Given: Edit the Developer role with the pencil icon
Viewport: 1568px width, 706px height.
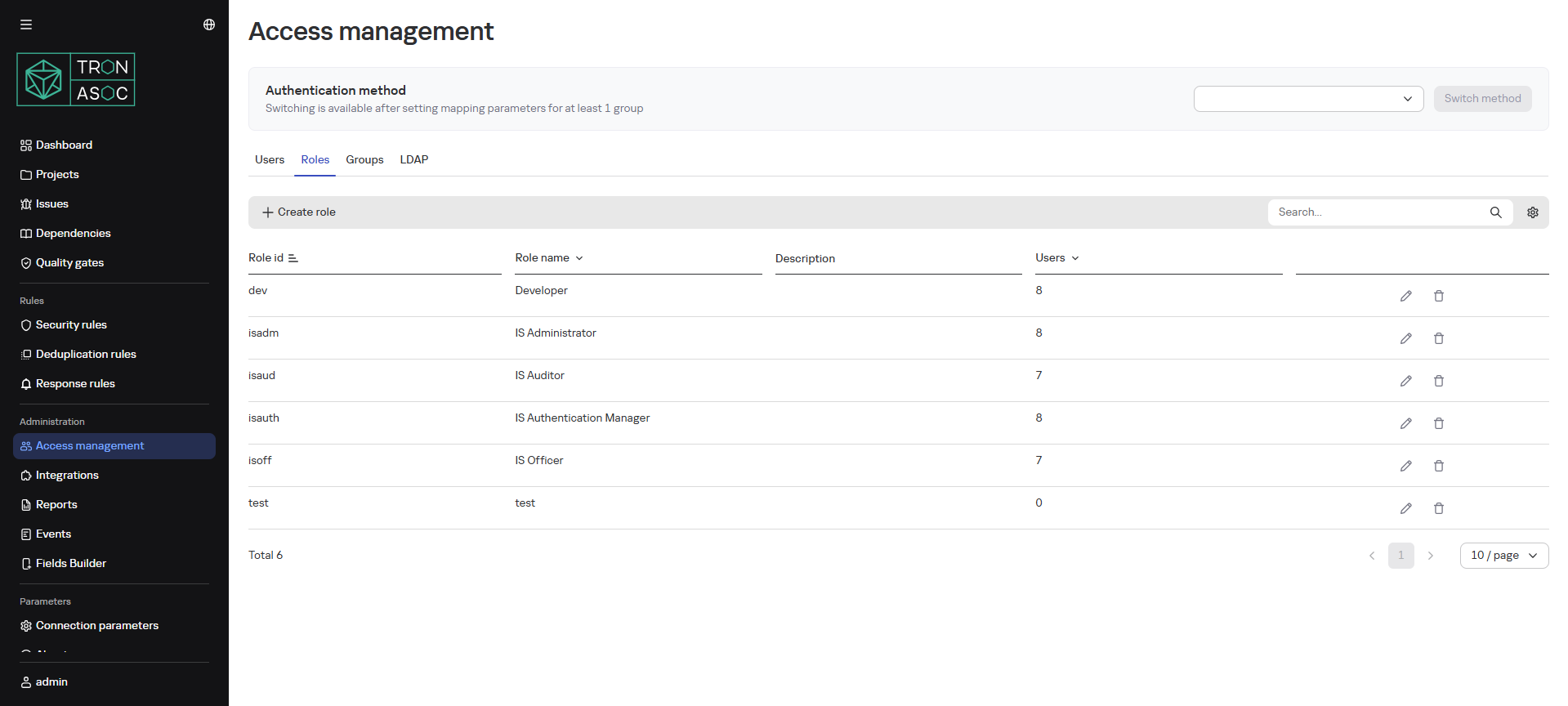Looking at the screenshot, I should 1405,296.
